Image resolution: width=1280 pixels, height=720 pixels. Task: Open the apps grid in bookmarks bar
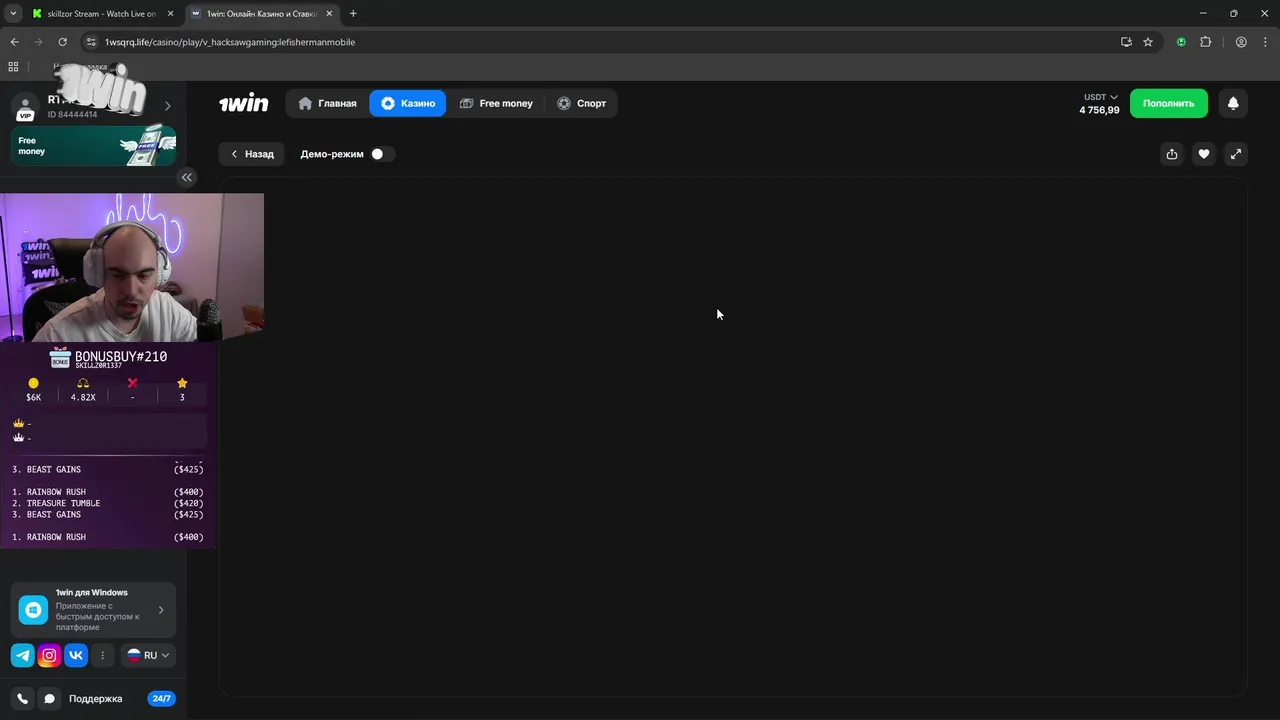point(13,67)
